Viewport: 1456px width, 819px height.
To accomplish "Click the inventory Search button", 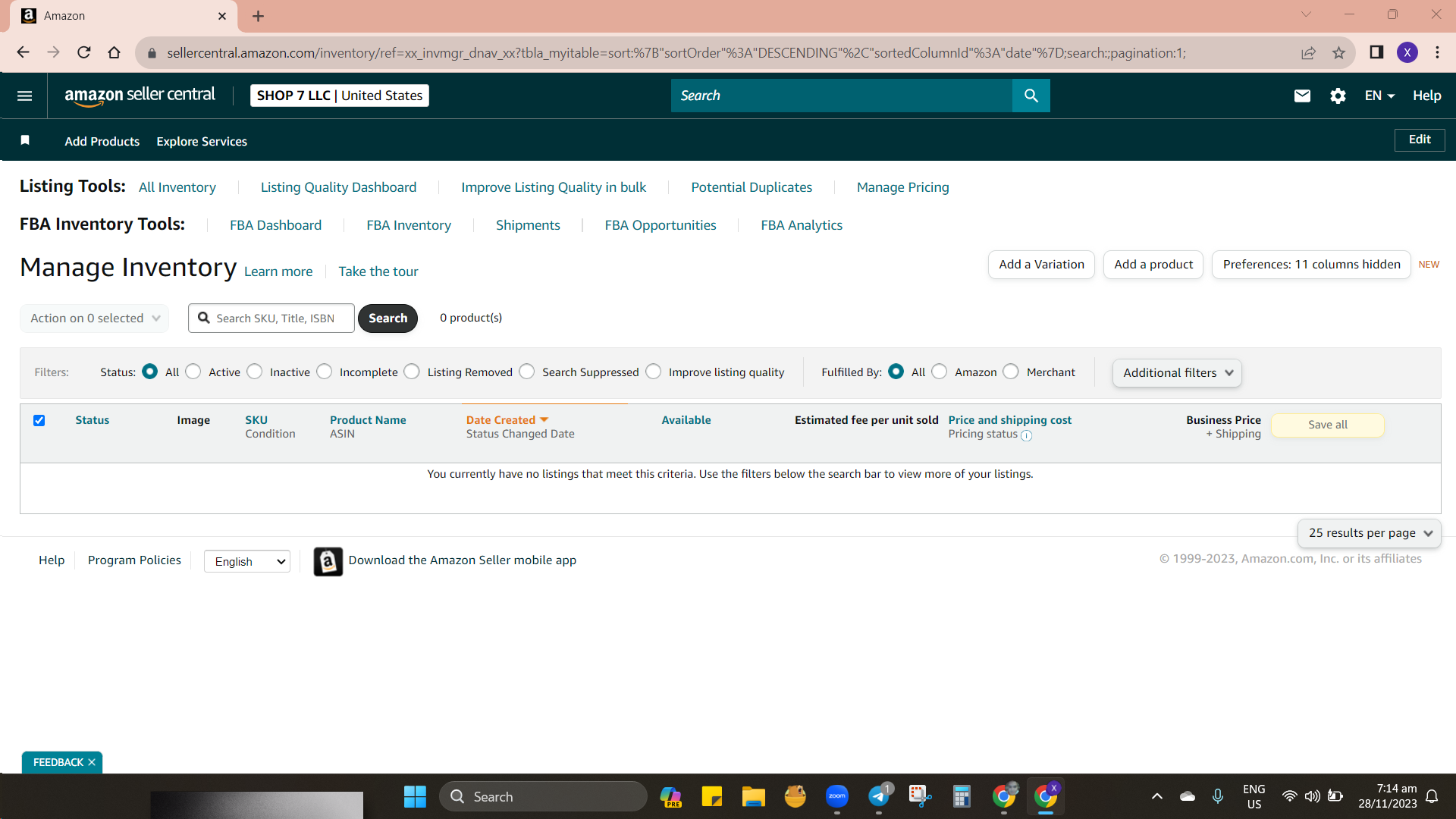I will [388, 318].
